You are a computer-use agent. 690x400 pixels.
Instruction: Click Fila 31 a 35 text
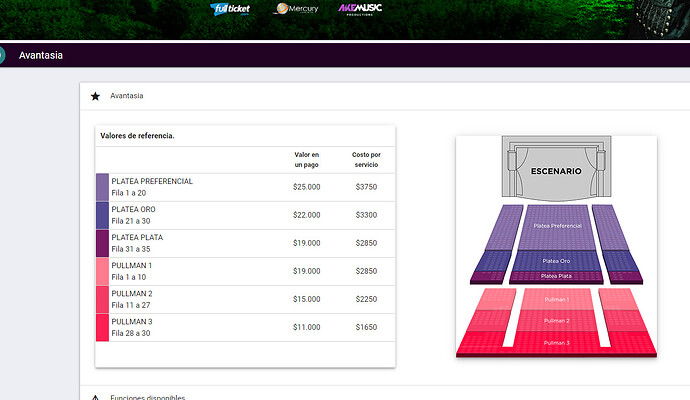131,250
